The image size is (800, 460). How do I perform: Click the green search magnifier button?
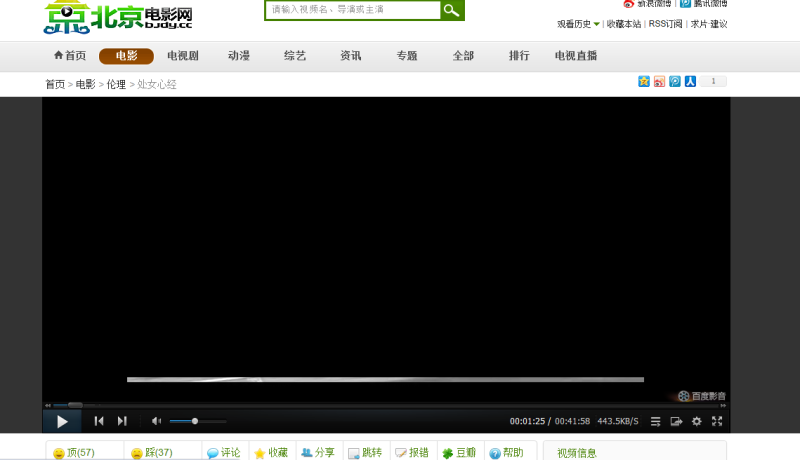point(452,10)
